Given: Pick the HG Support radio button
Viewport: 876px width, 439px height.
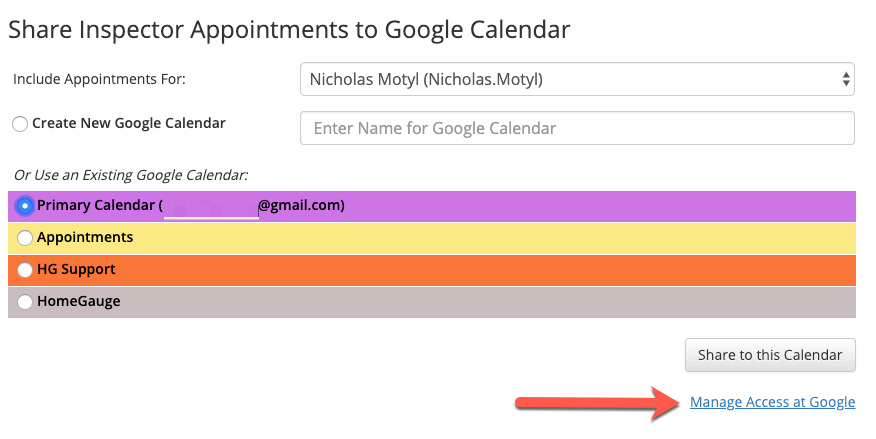Looking at the screenshot, I should click(25, 270).
